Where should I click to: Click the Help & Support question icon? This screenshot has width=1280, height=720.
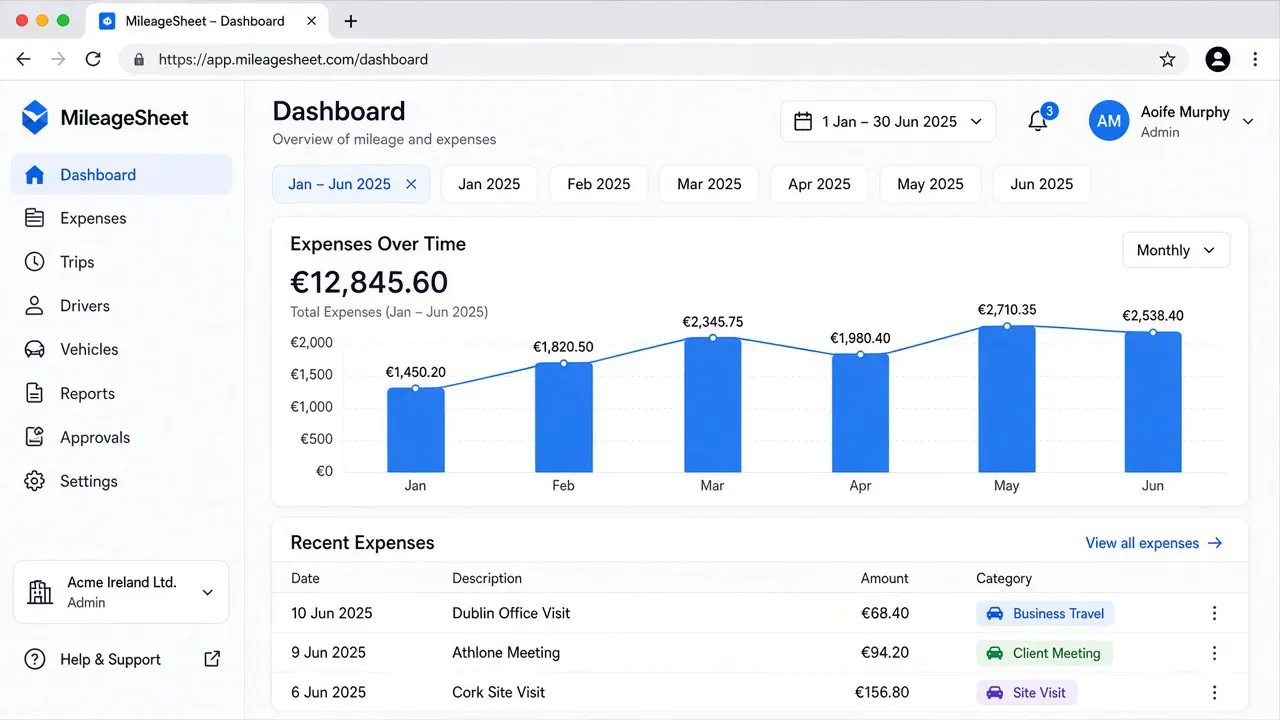pyautogui.click(x=35, y=659)
